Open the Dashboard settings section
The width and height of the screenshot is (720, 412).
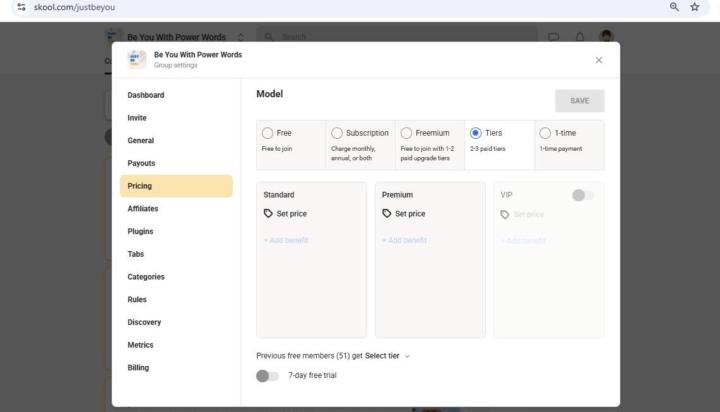point(146,95)
